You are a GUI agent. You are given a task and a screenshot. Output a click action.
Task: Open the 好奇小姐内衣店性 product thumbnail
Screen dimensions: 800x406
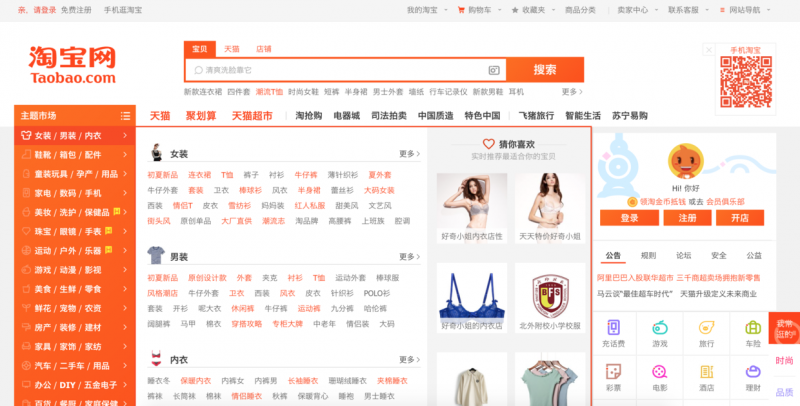pos(472,208)
